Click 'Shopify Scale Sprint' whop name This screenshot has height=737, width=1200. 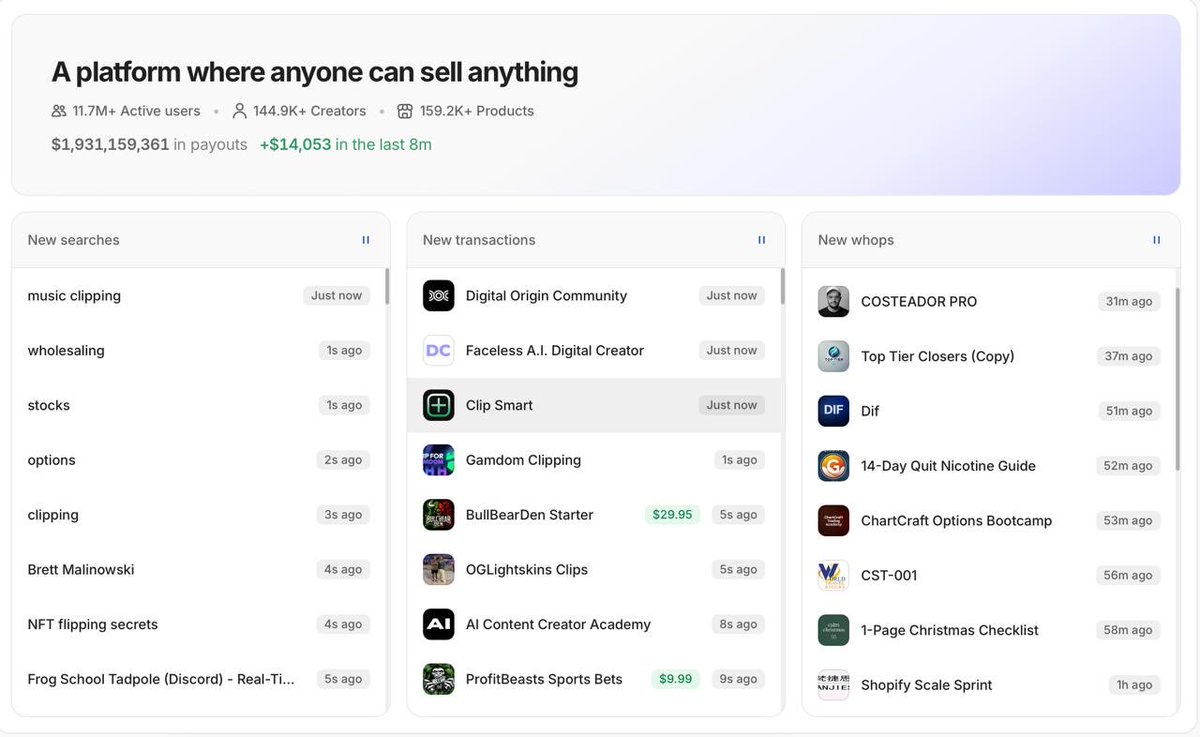pyautogui.click(x=927, y=685)
